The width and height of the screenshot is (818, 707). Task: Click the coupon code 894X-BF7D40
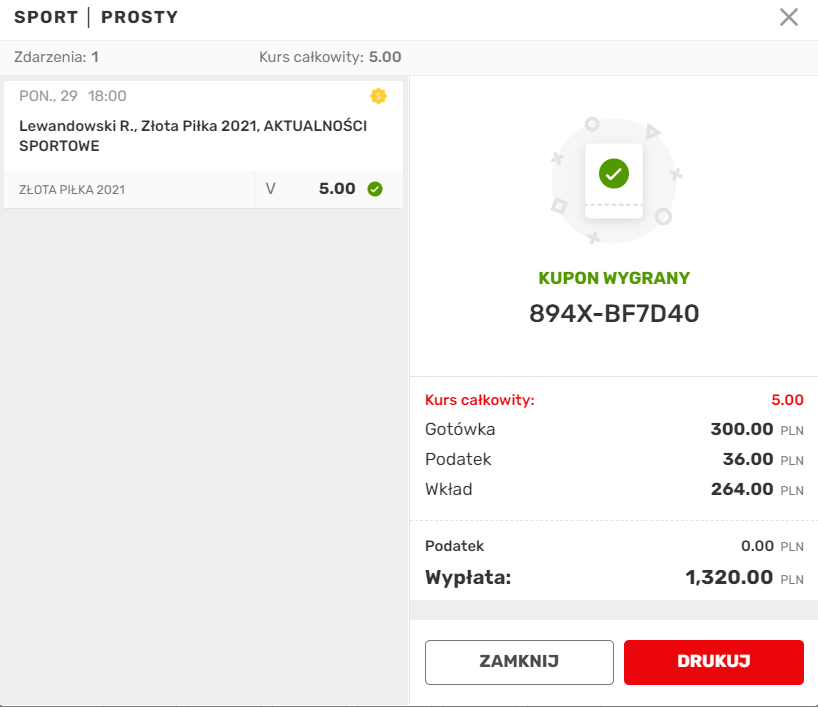(x=614, y=314)
